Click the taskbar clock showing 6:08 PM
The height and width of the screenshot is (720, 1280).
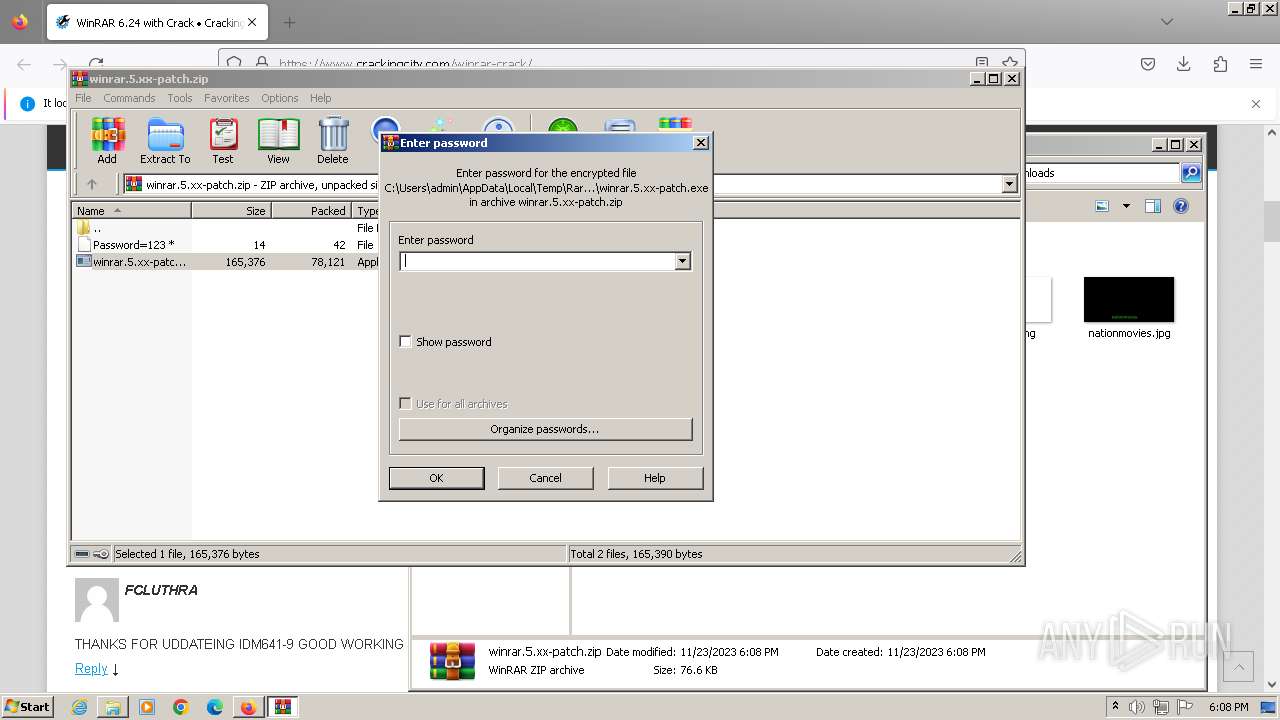click(1228, 707)
